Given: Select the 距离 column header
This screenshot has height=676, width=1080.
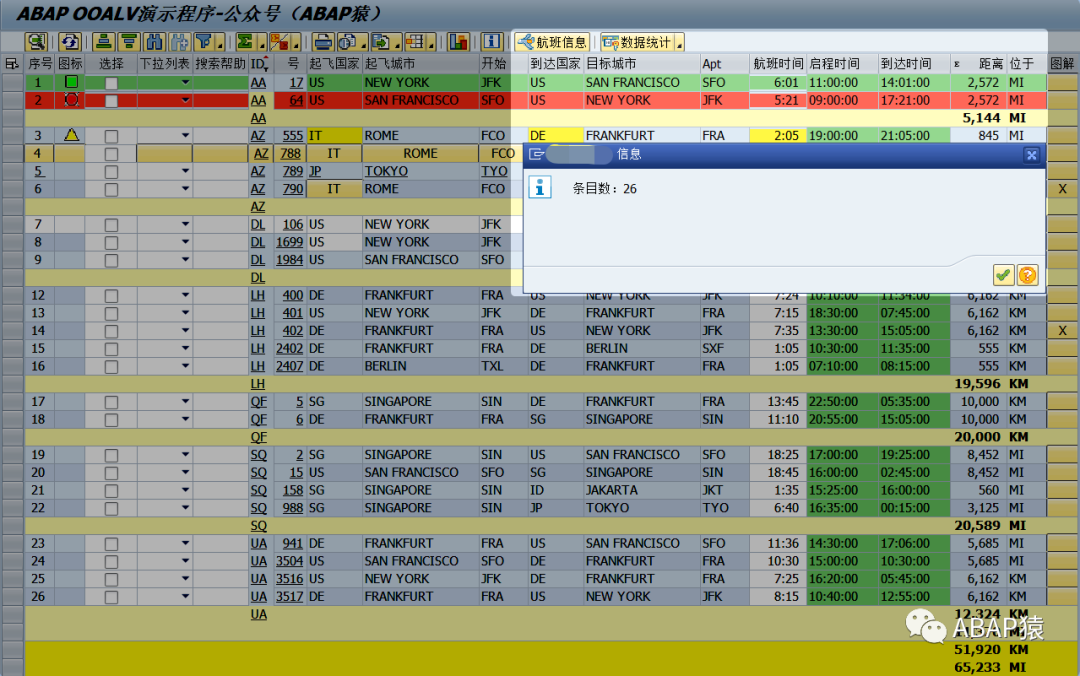Looking at the screenshot, I should (979, 63).
